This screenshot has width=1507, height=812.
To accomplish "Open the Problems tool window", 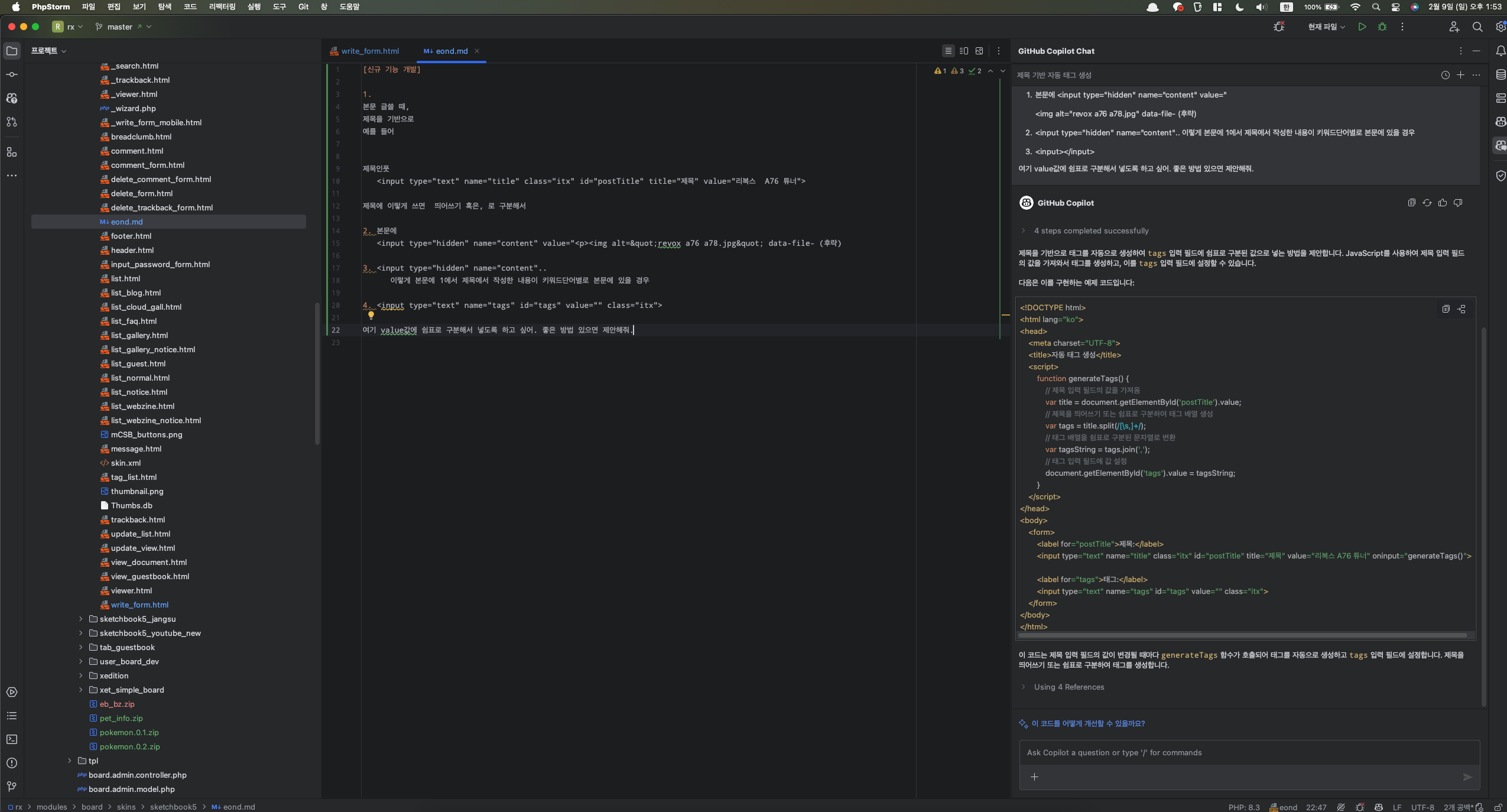I will click(x=12, y=763).
